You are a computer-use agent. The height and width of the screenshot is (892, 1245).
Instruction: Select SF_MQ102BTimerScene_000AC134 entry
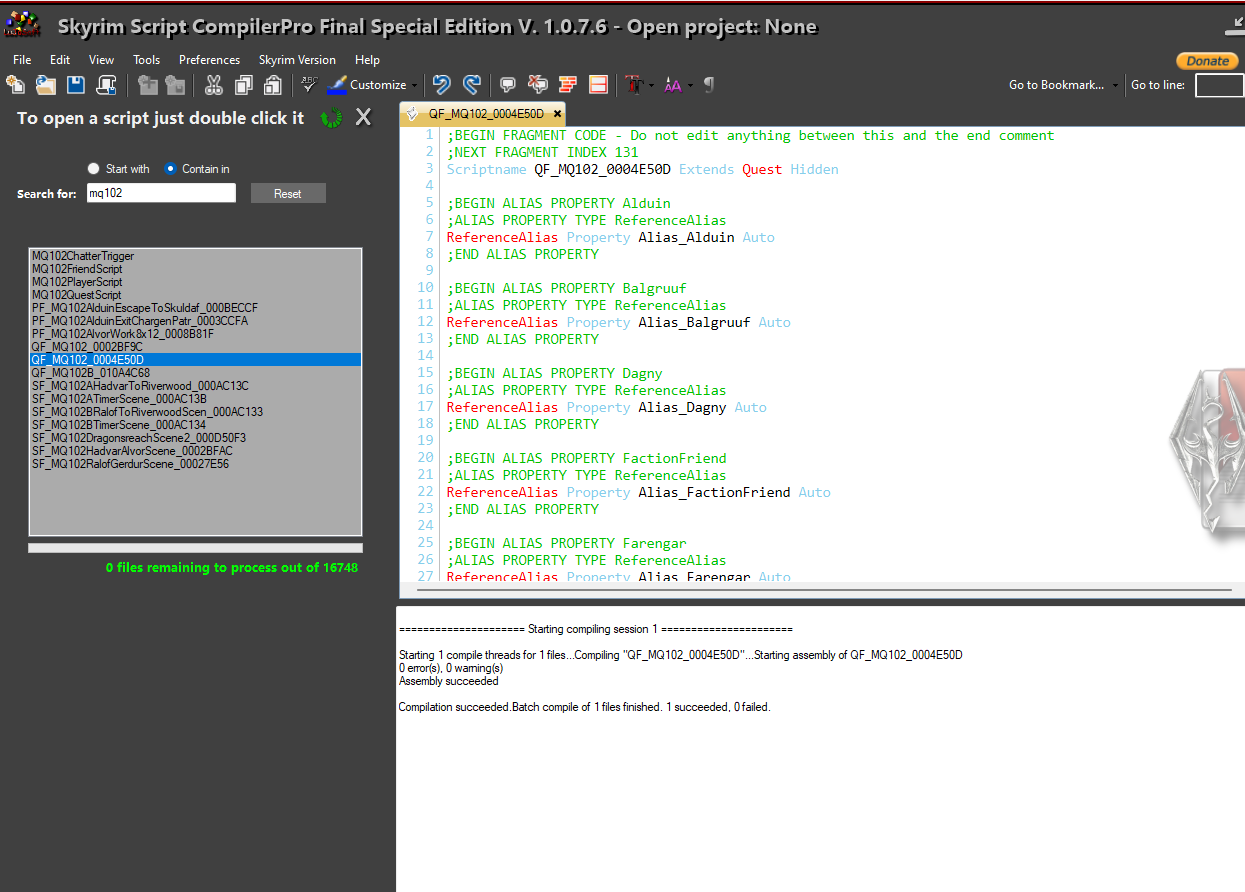(195, 425)
